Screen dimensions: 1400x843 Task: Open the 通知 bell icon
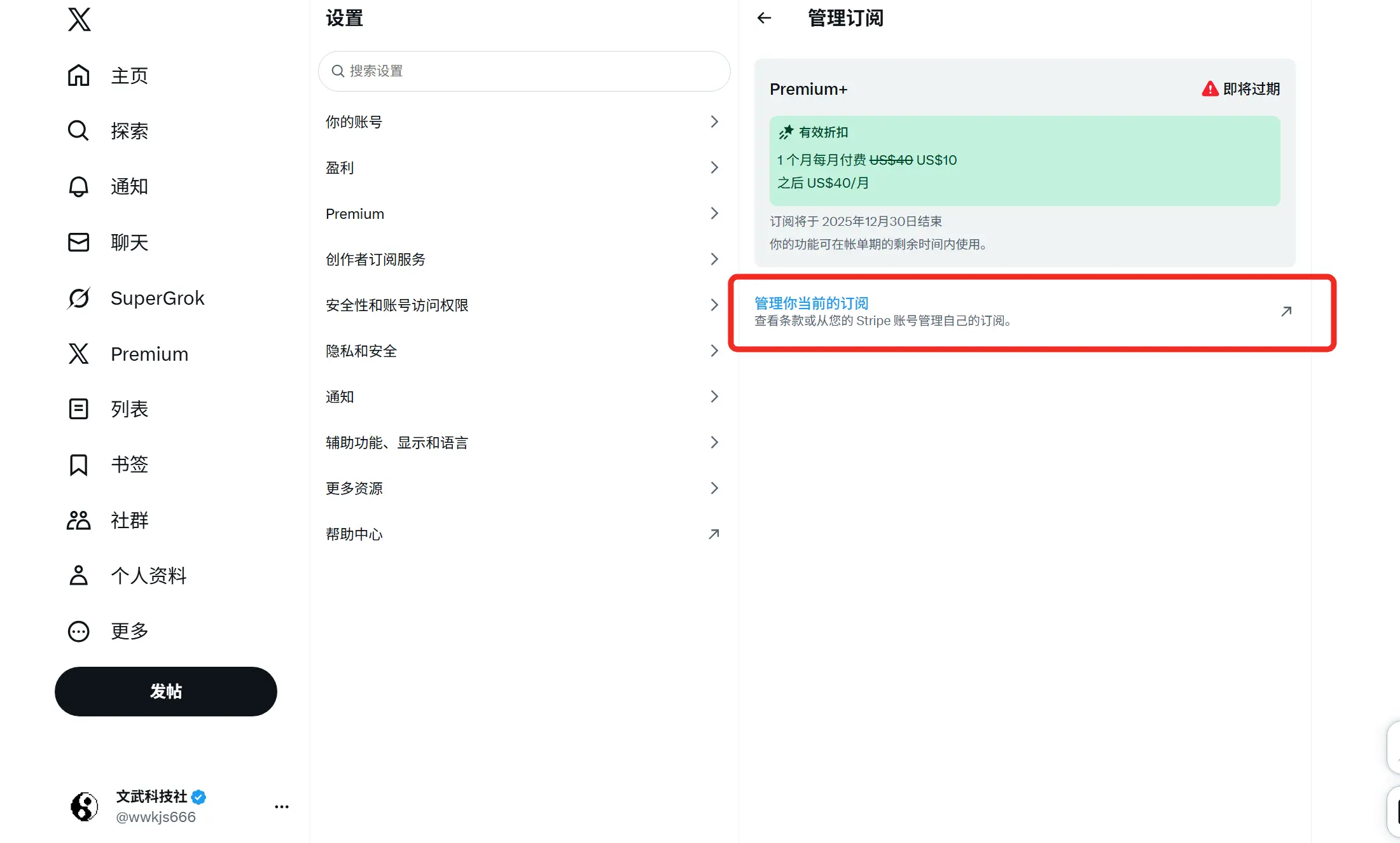(x=78, y=186)
